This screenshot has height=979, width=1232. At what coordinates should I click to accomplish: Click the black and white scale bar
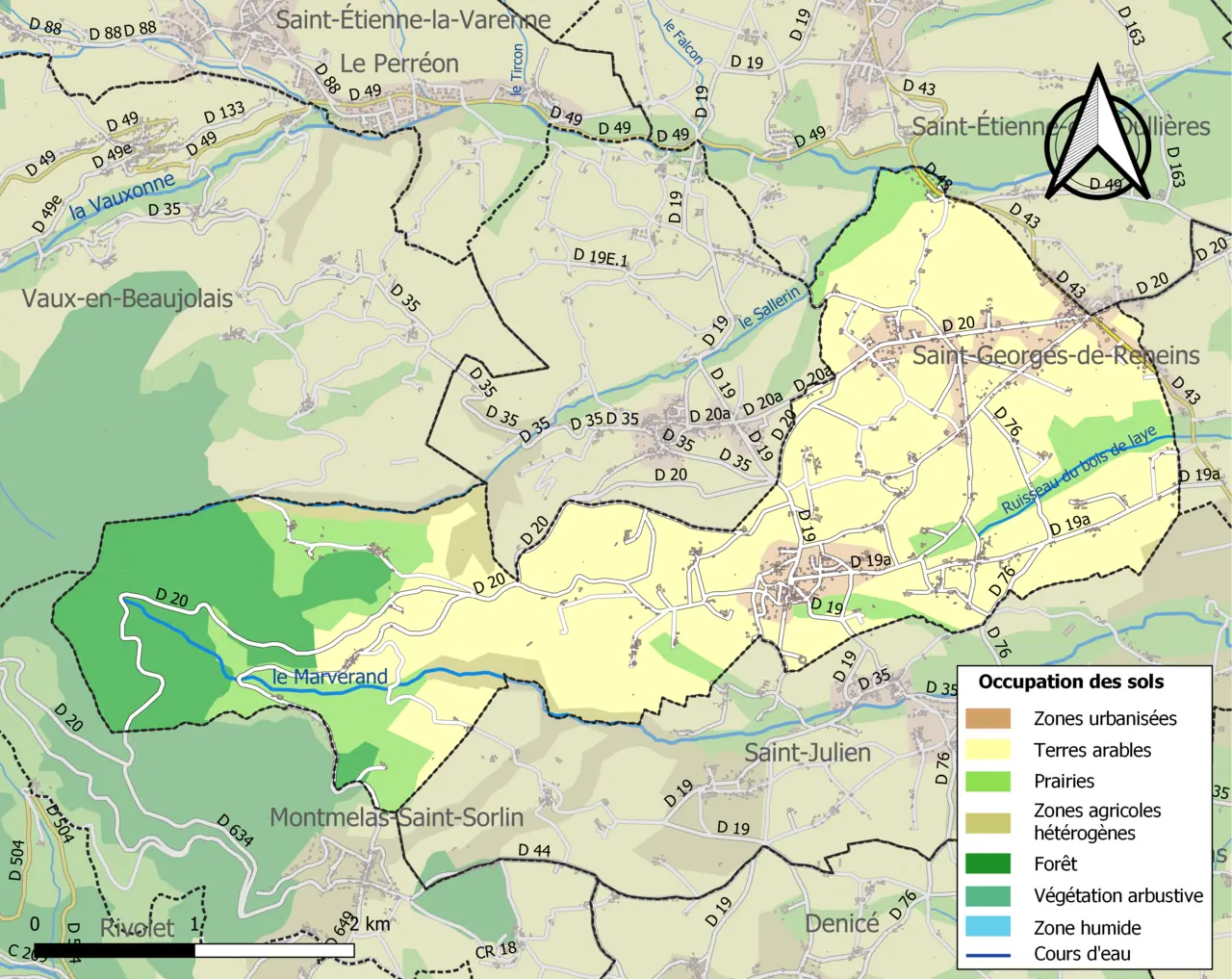(194, 950)
